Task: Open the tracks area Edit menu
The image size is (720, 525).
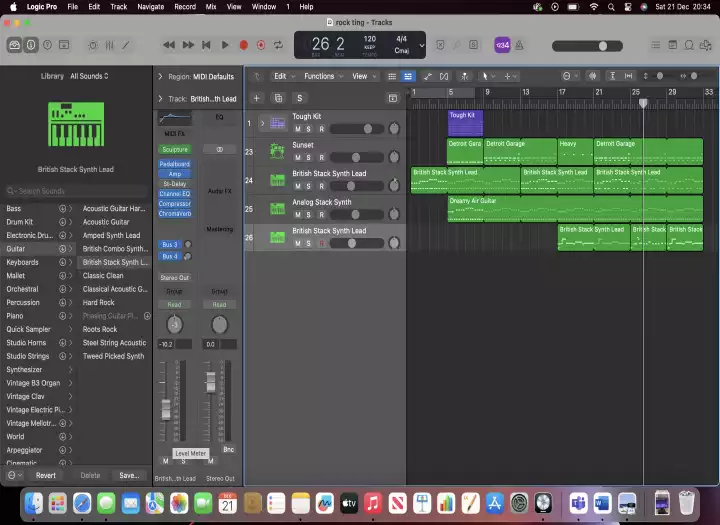Action: click(x=283, y=76)
